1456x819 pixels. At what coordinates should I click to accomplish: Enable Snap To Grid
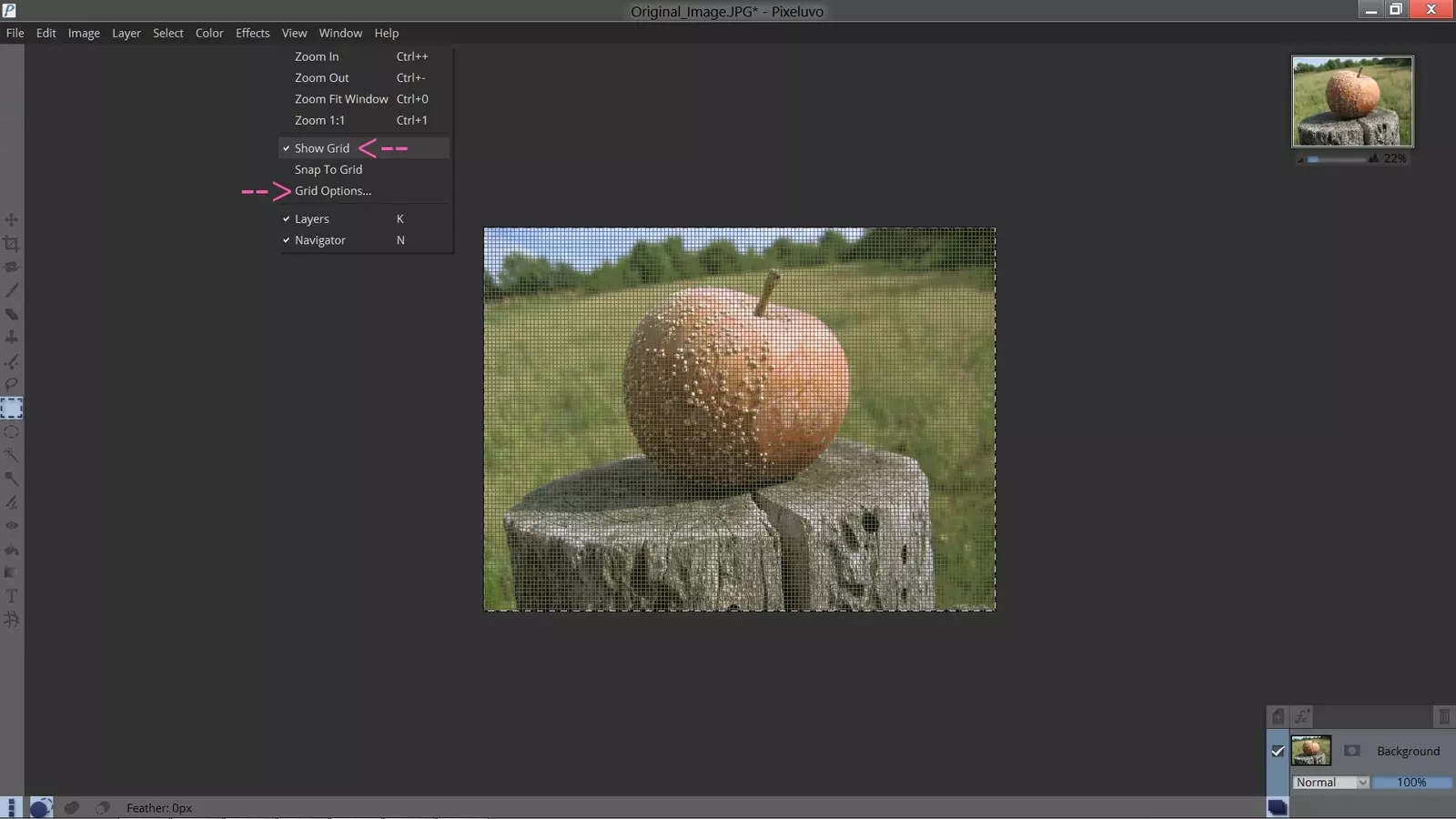coord(329,170)
